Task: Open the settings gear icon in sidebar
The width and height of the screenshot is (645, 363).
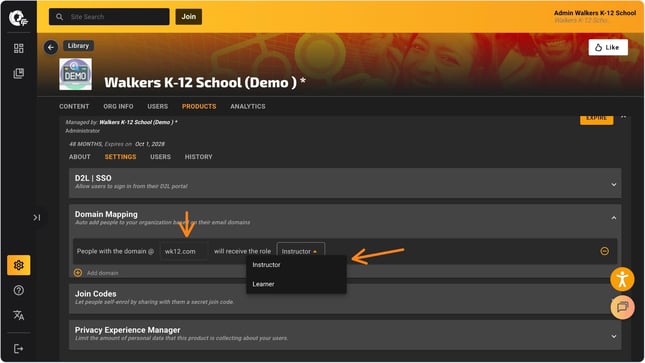Action: coord(19,265)
